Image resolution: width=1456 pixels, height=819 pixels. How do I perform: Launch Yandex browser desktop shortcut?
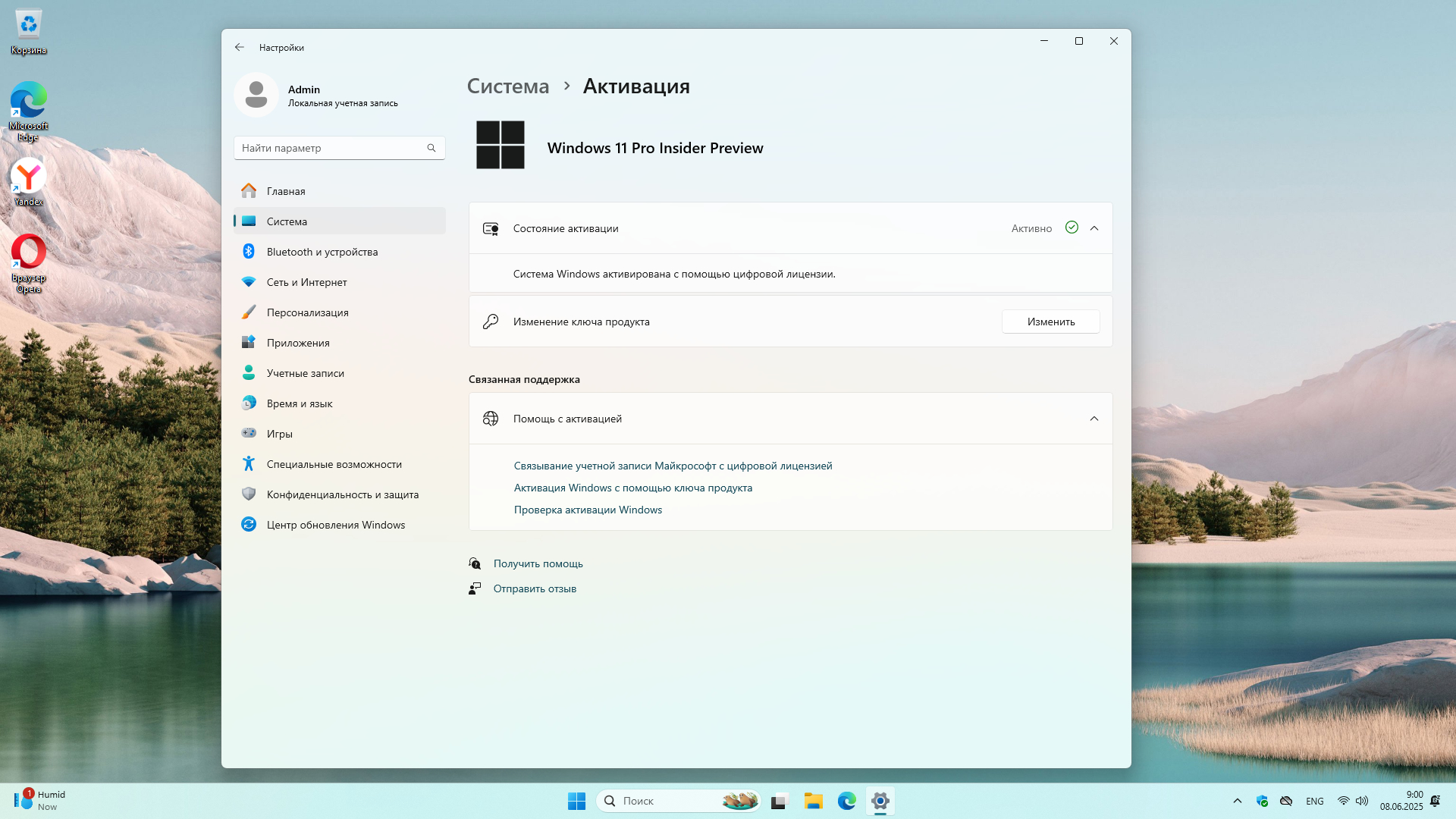point(29,180)
